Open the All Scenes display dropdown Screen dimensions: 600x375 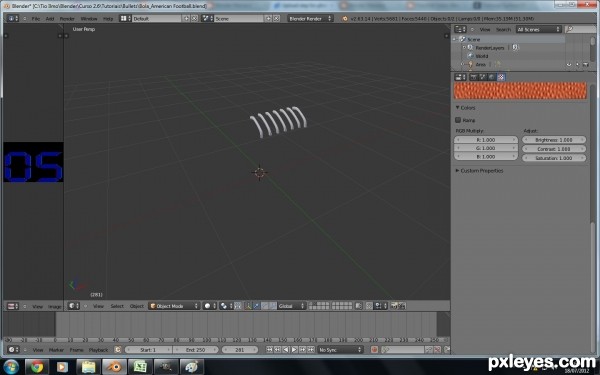tap(538, 29)
